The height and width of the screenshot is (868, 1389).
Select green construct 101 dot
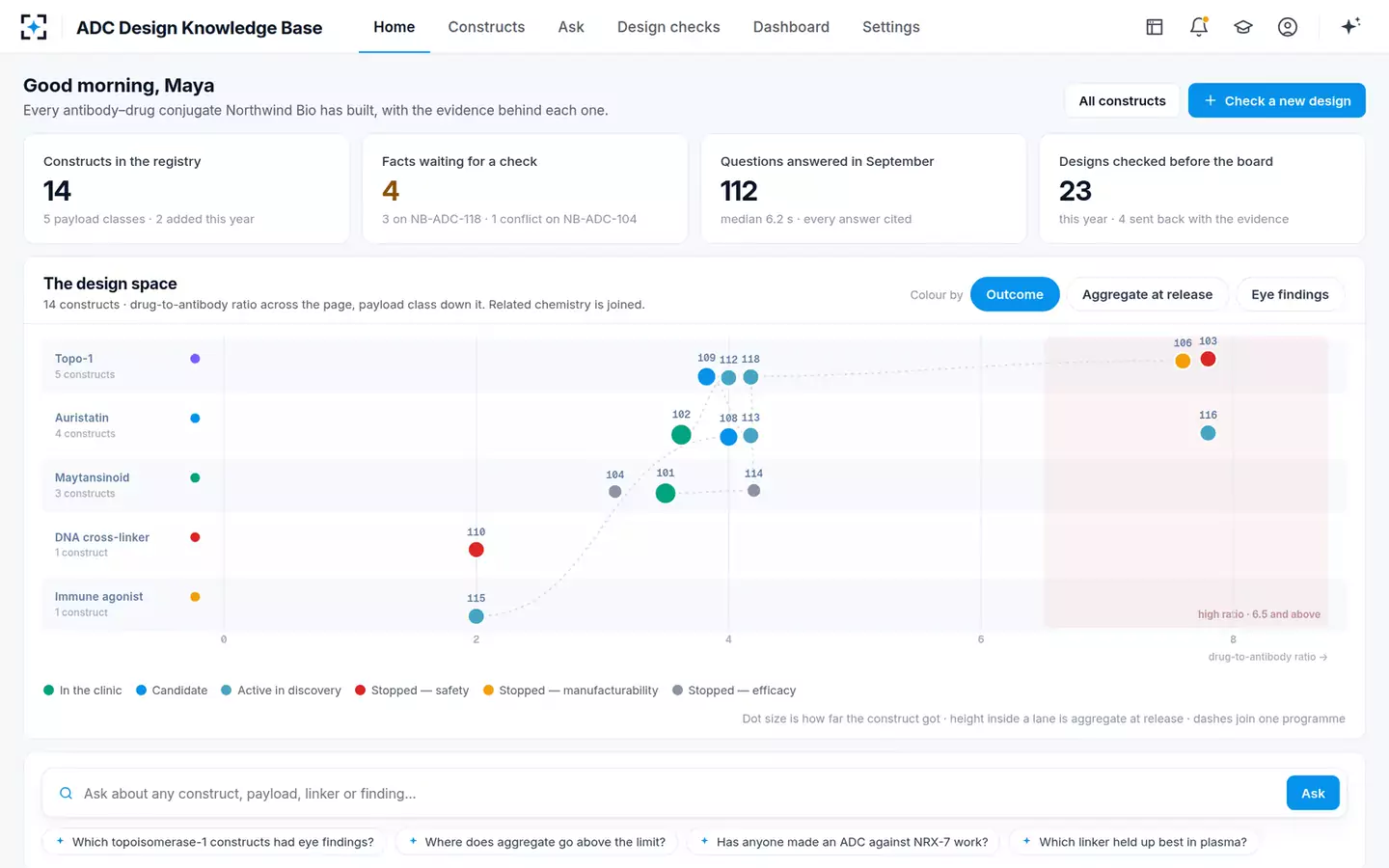coord(666,494)
